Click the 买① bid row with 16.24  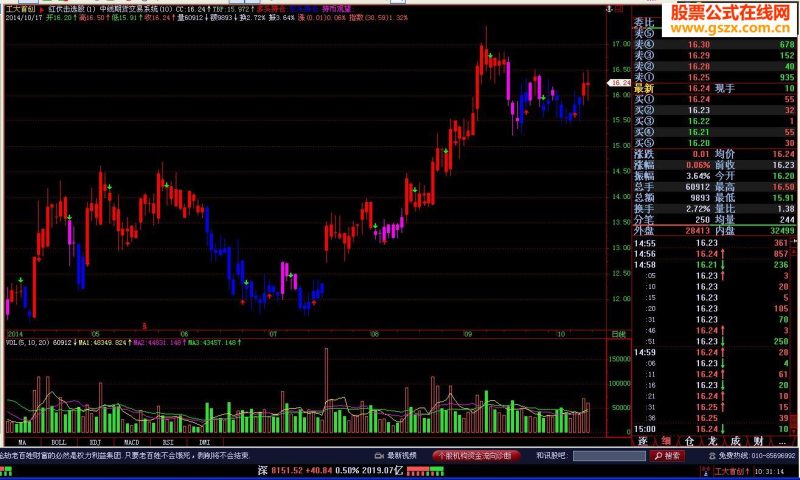[714, 99]
